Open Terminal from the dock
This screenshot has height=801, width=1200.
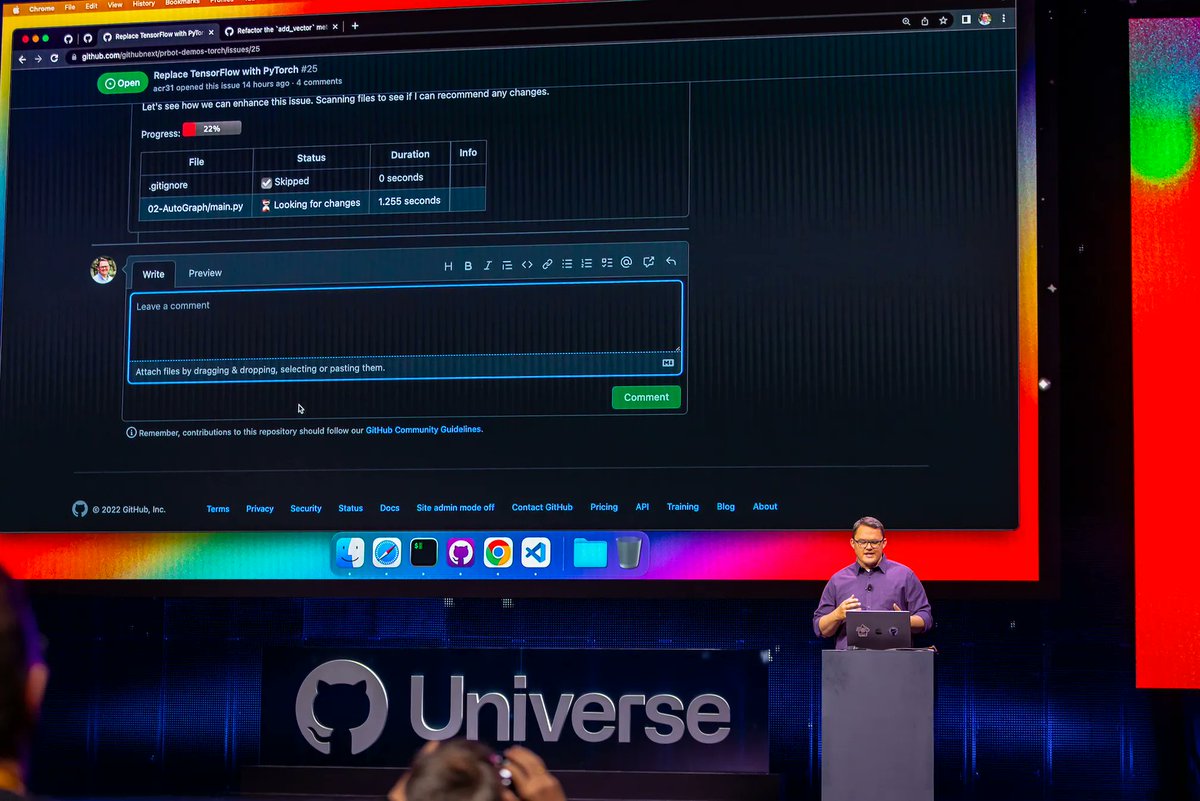pyautogui.click(x=424, y=552)
